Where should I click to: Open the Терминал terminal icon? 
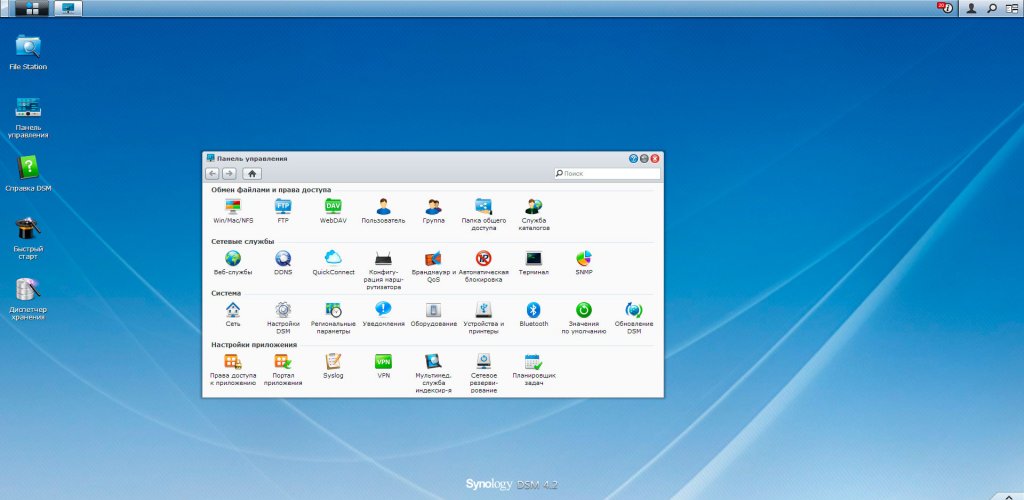click(533, 258)
